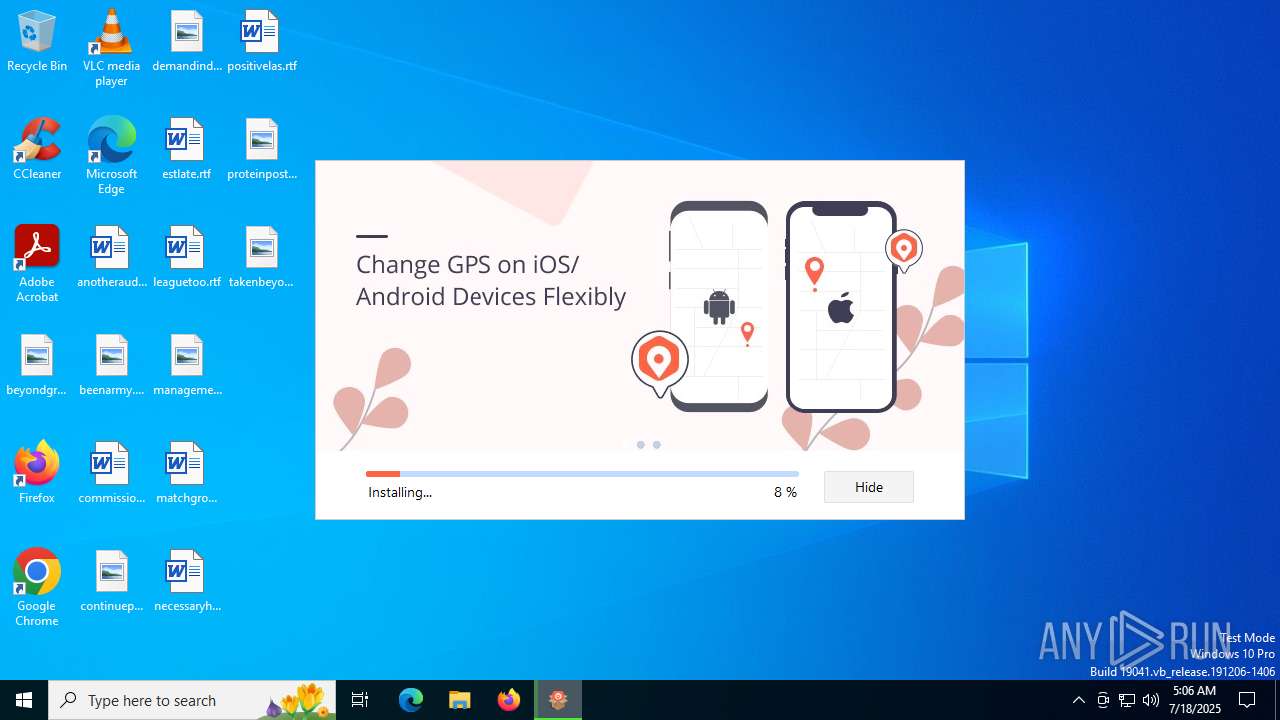Select the necessaryh document icon
This screenshot has width=1280, height=720.
(187, 582)
